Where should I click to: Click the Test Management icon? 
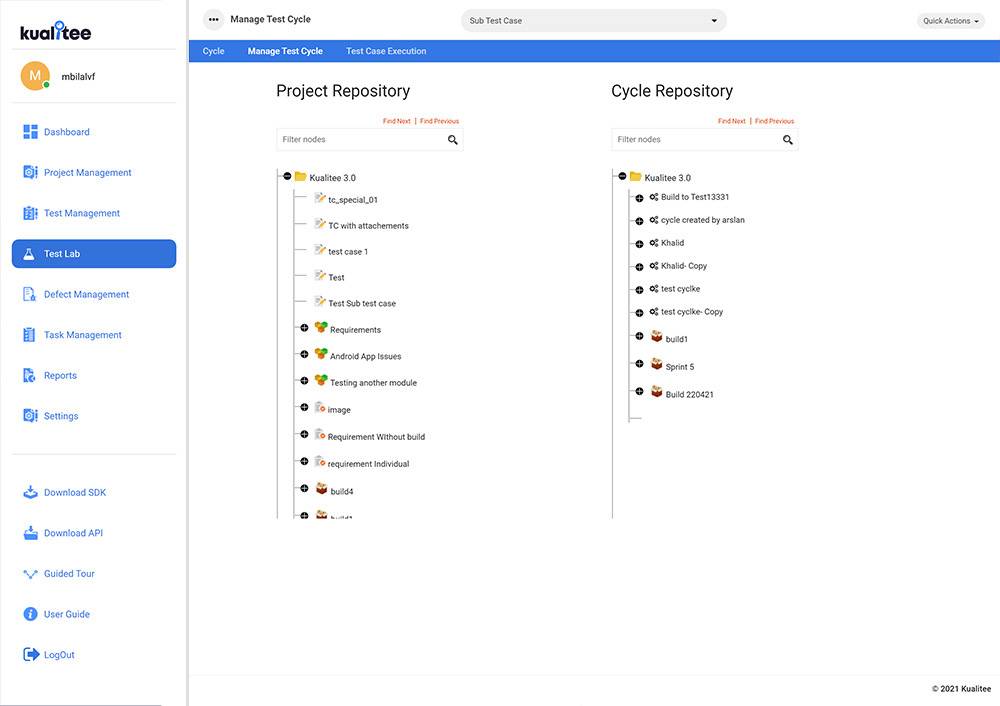coord(30,213)
